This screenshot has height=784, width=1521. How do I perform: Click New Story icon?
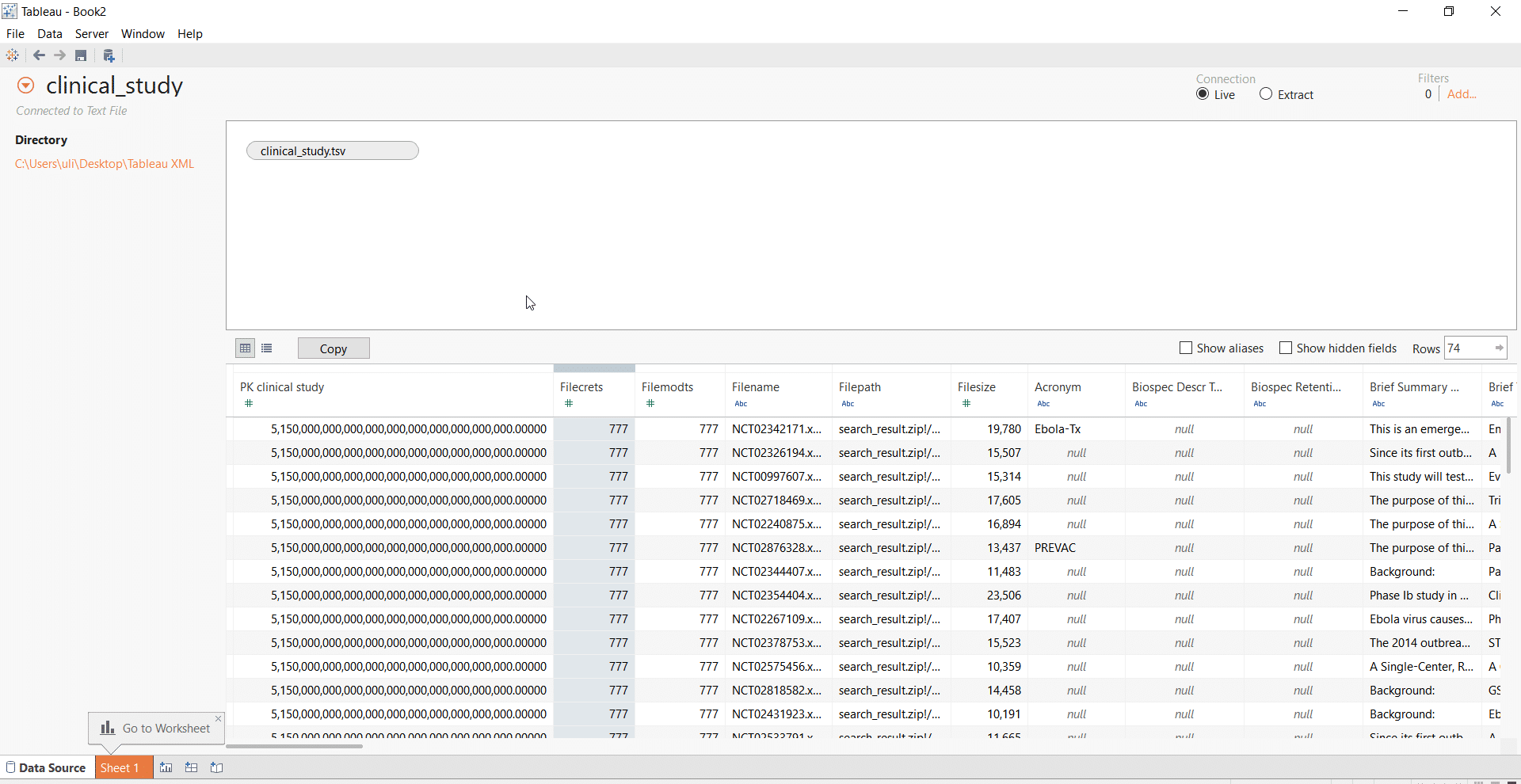click(216, 767)
